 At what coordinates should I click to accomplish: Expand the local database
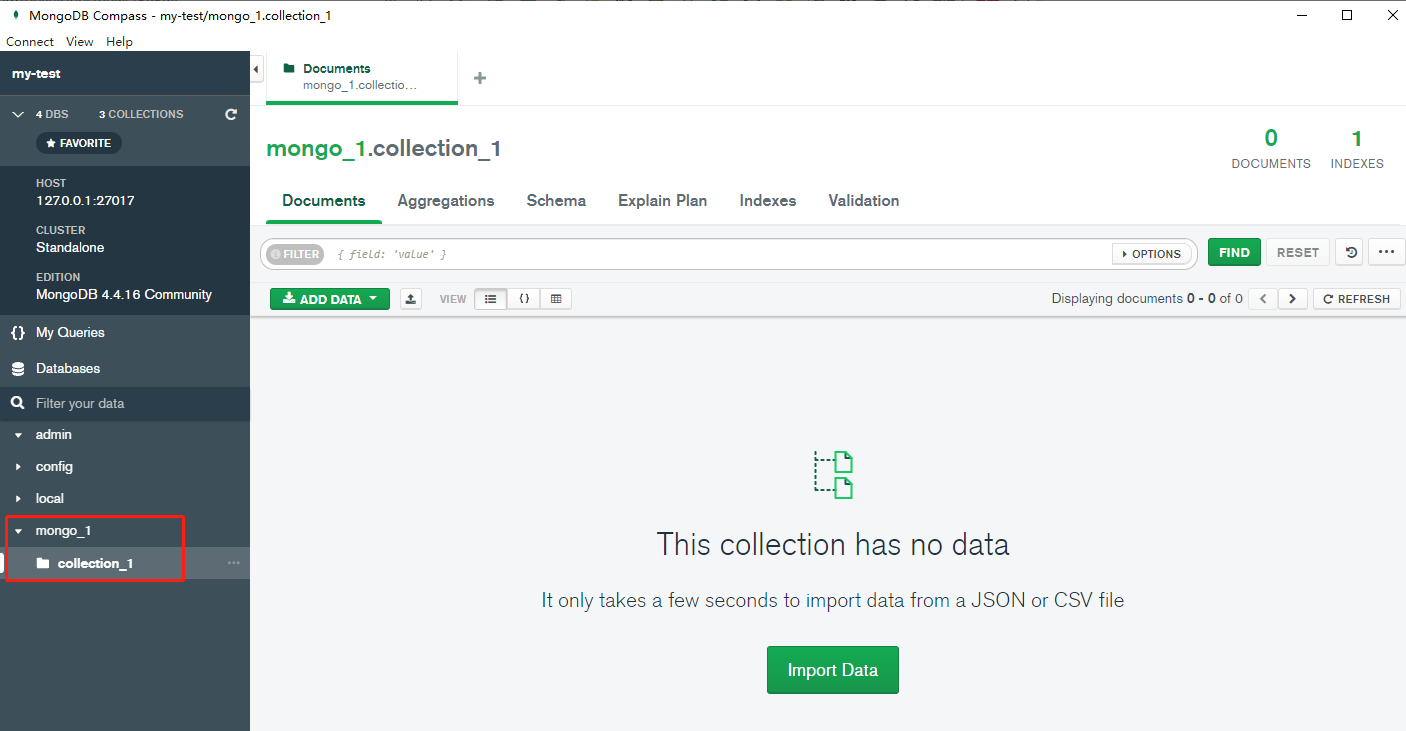[x=18, y=499]
